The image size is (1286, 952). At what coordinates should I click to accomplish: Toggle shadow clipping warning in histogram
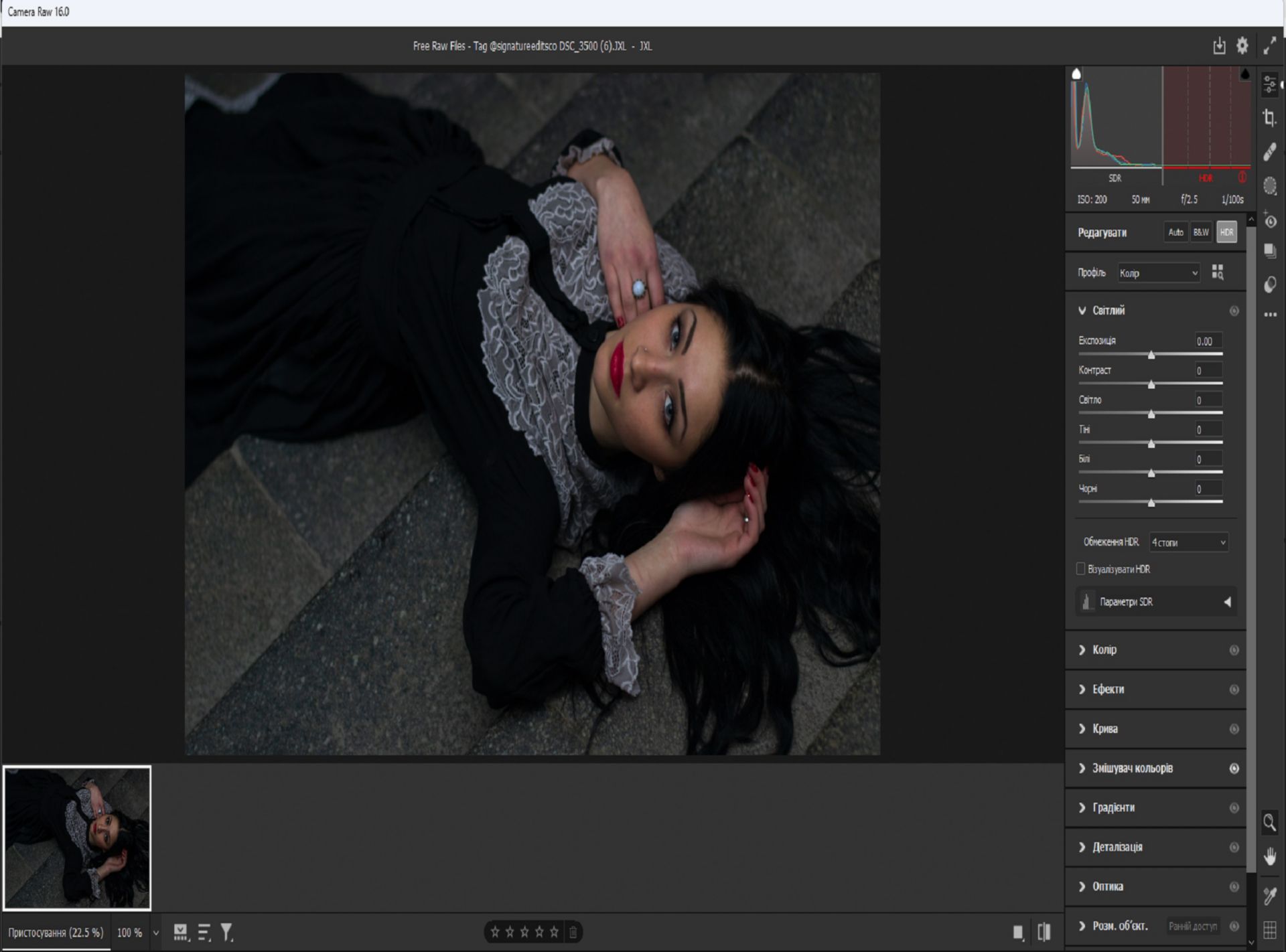point(1076,74)
